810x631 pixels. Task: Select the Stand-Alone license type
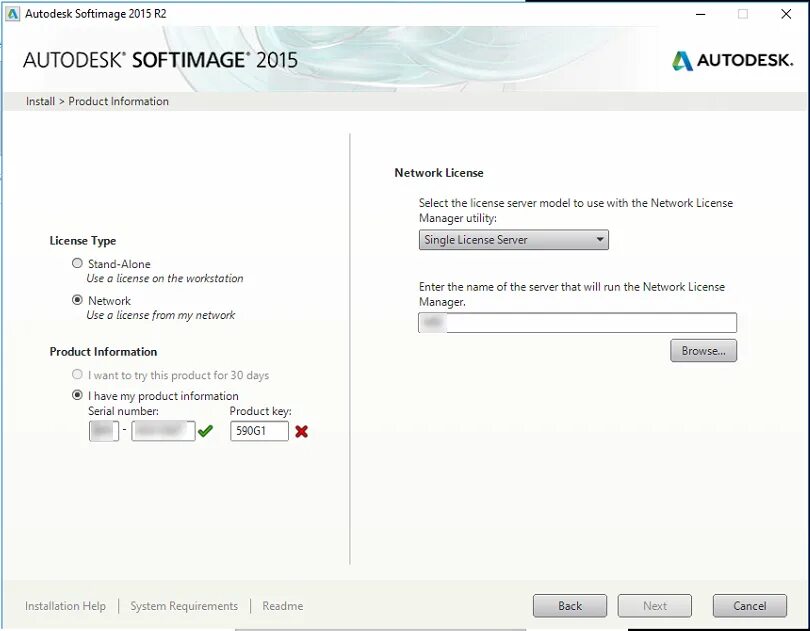tap(77, 264)
